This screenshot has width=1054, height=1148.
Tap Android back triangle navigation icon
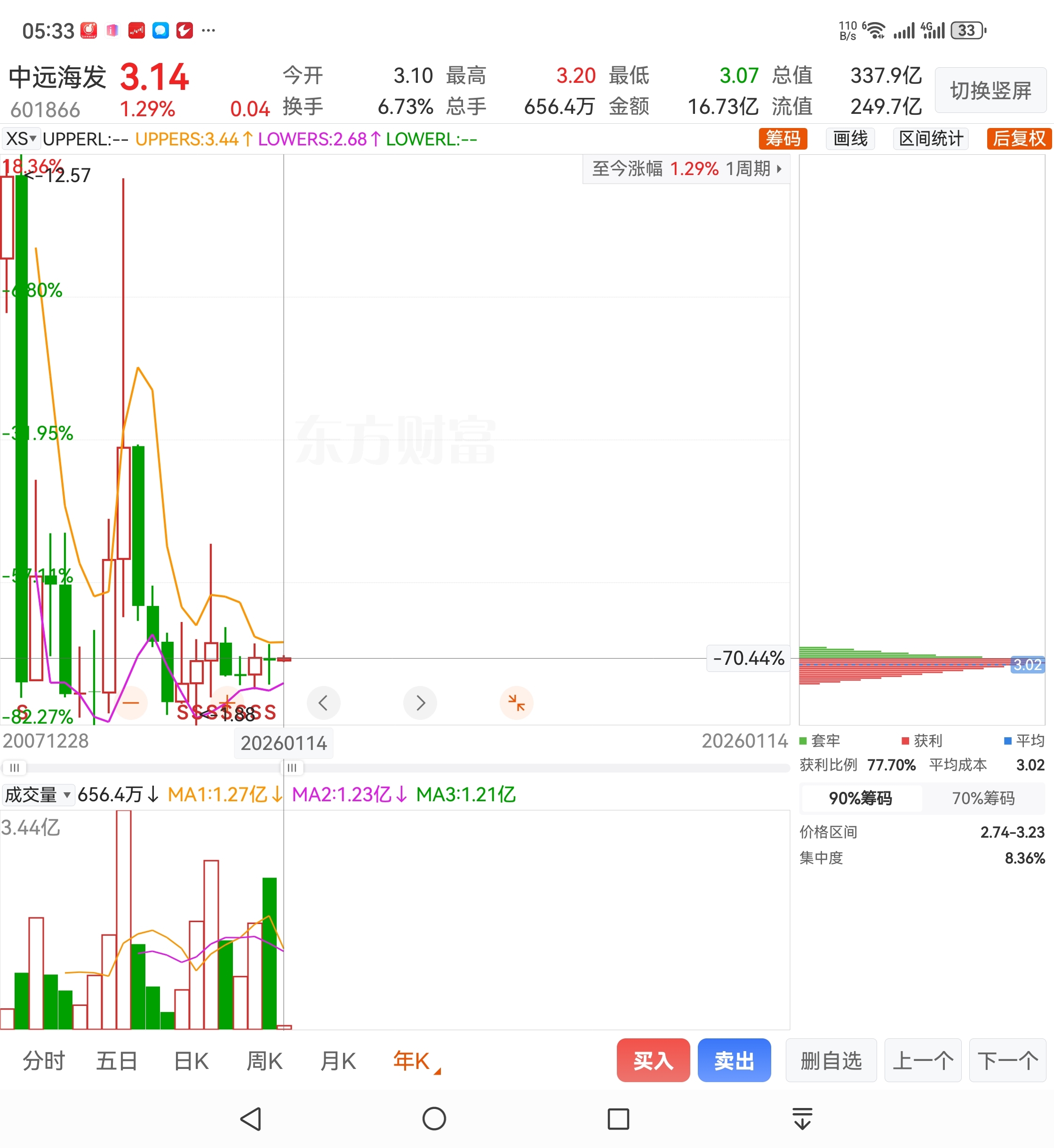pyautogui.click(x=250, y=1119)
